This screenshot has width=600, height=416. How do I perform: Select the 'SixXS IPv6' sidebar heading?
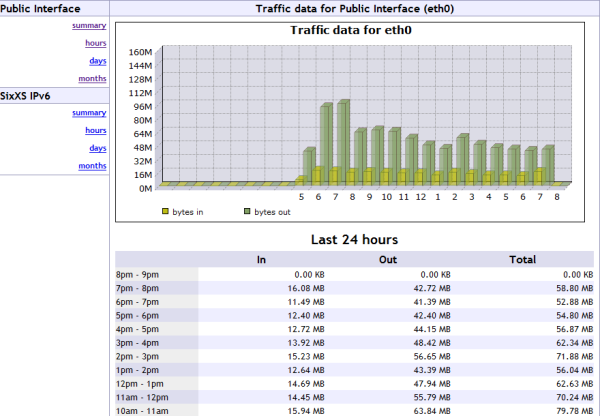[27, 96]
